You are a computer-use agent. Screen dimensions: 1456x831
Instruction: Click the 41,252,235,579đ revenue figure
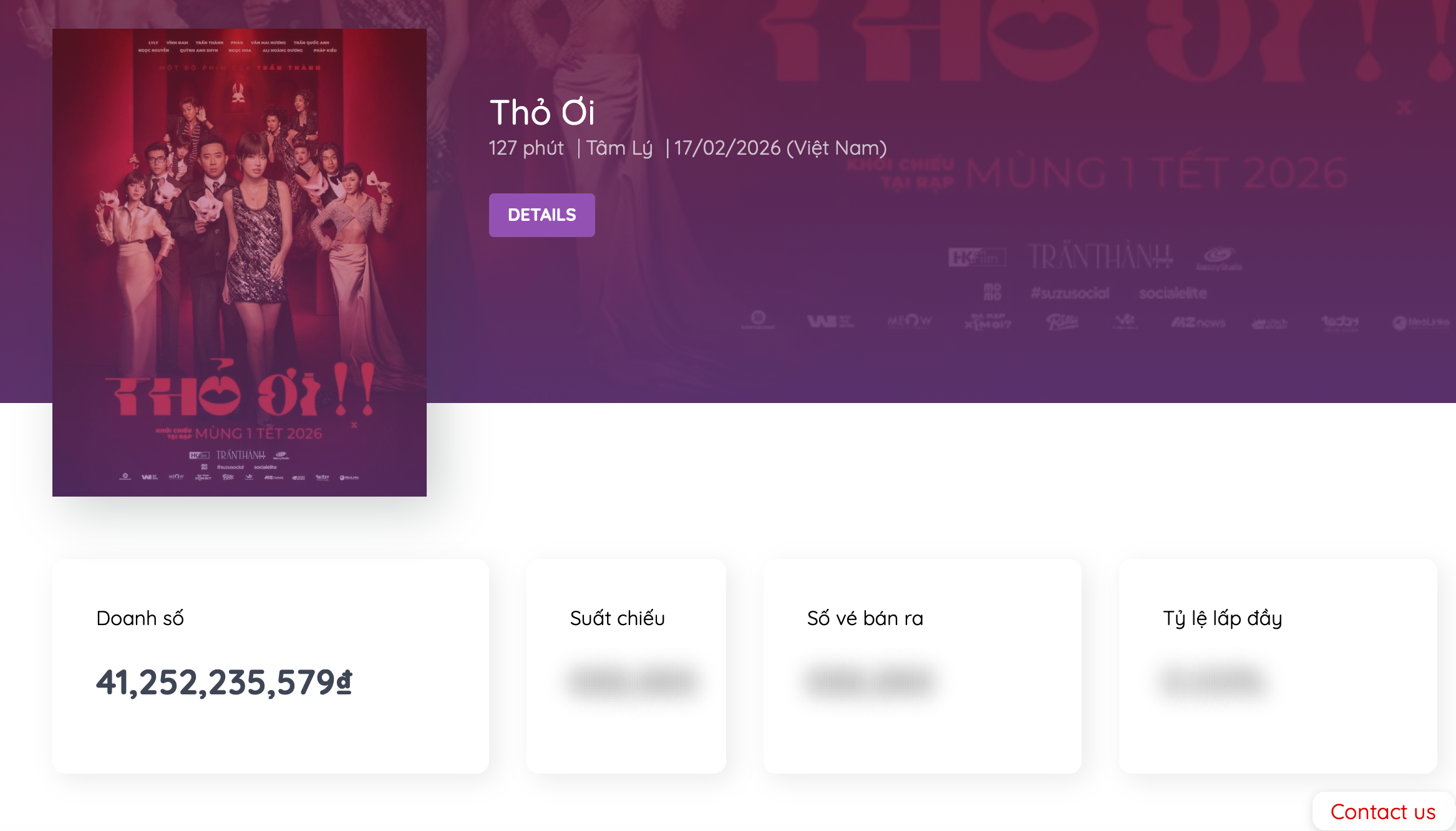(224, 682)
